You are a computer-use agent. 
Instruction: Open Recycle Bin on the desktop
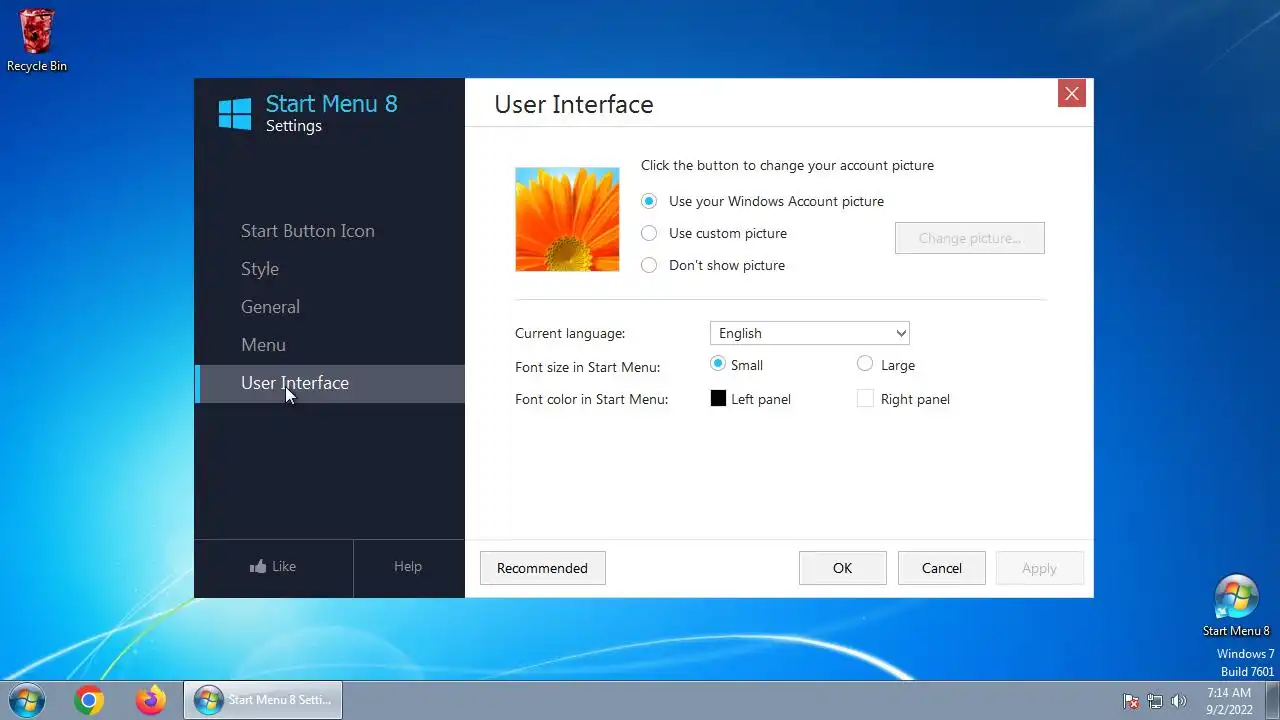(x=37, y=40)
